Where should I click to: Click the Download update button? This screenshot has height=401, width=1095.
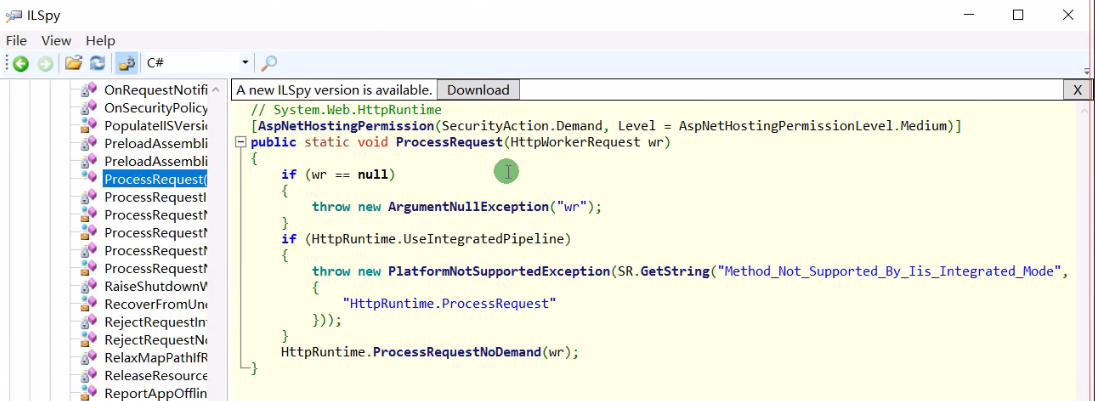coord(478,90)
